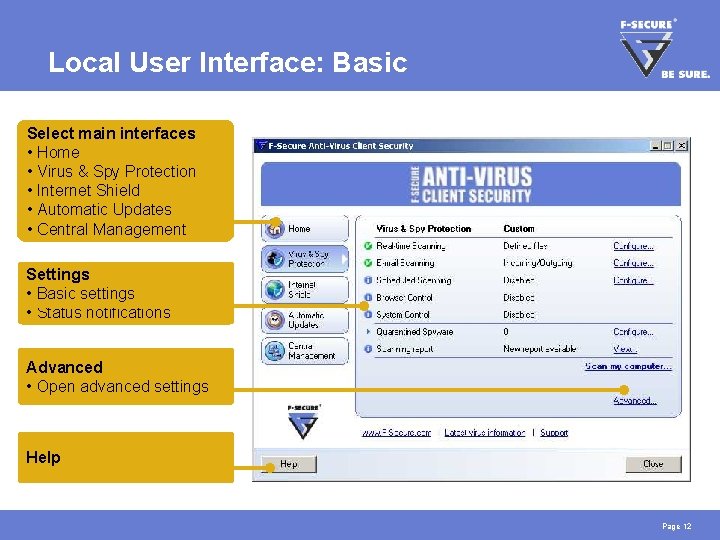This screenshot has height=540, width=720.
Task: Click the System Control info icon
Action: pyautogui.click(x=368, y=315)
